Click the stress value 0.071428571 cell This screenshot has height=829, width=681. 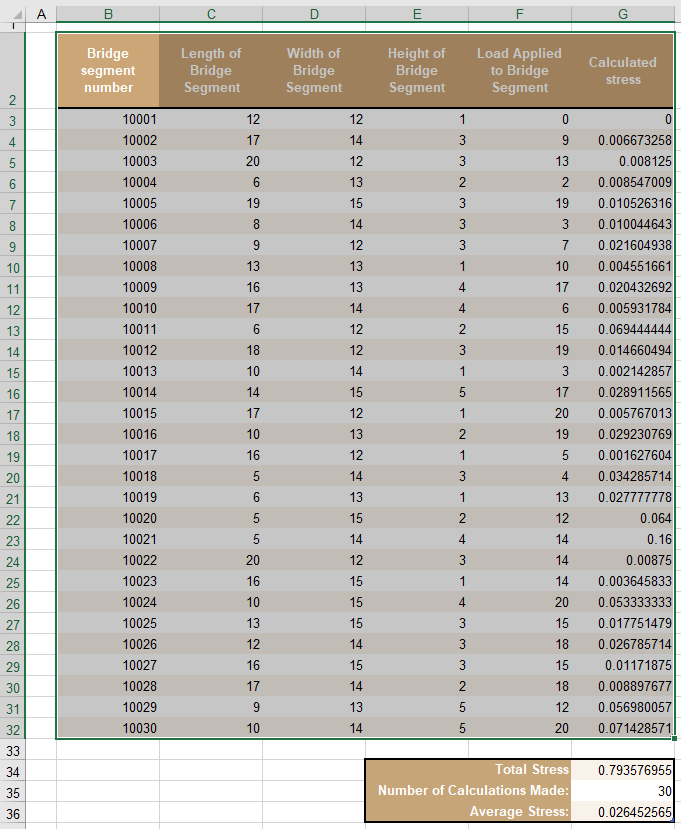tap(623, 728)
